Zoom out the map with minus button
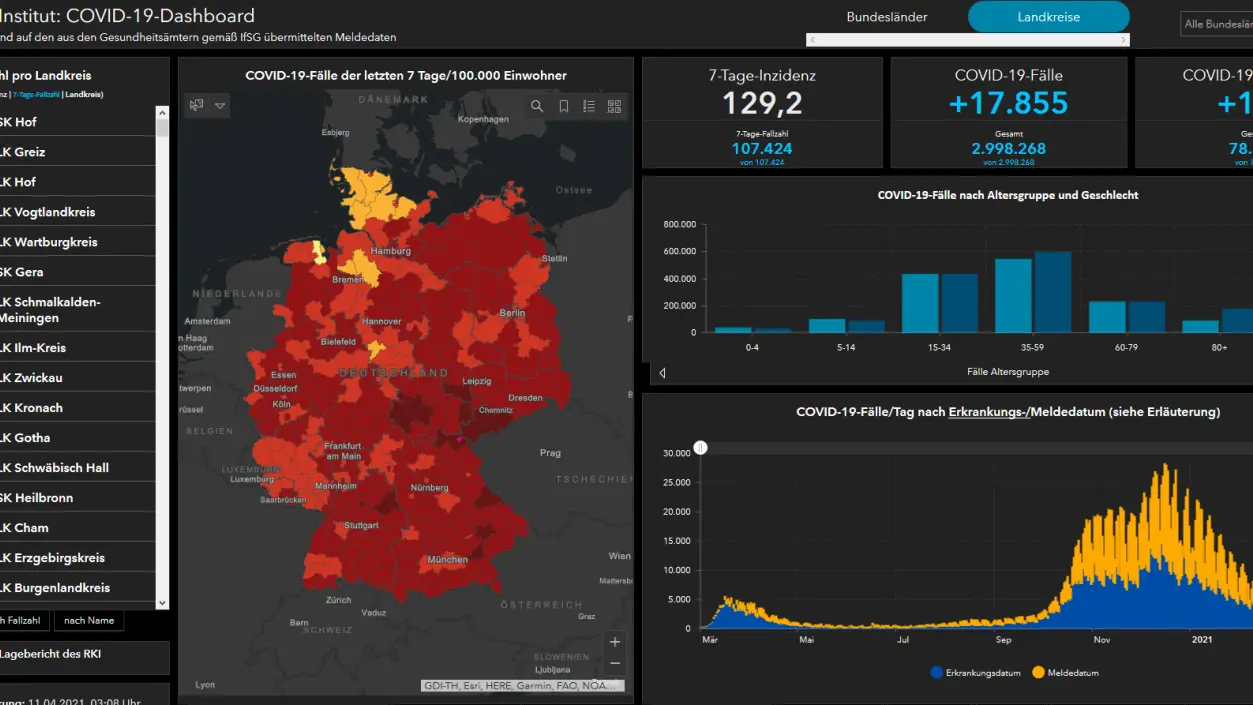The image size is (1253, 705). (x=615, y=664)
